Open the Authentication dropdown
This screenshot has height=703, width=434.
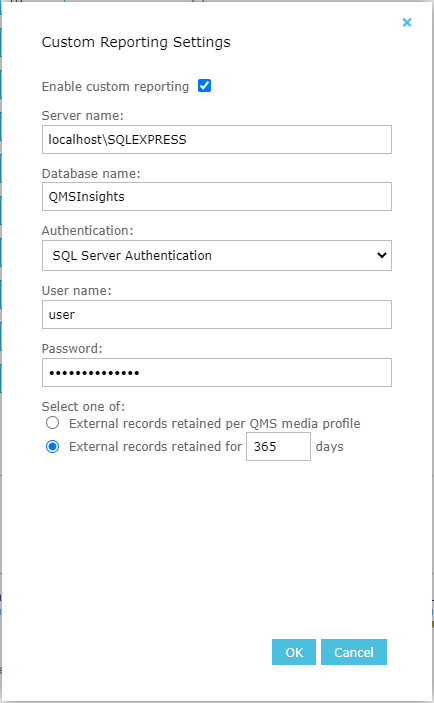click(217, 256)
